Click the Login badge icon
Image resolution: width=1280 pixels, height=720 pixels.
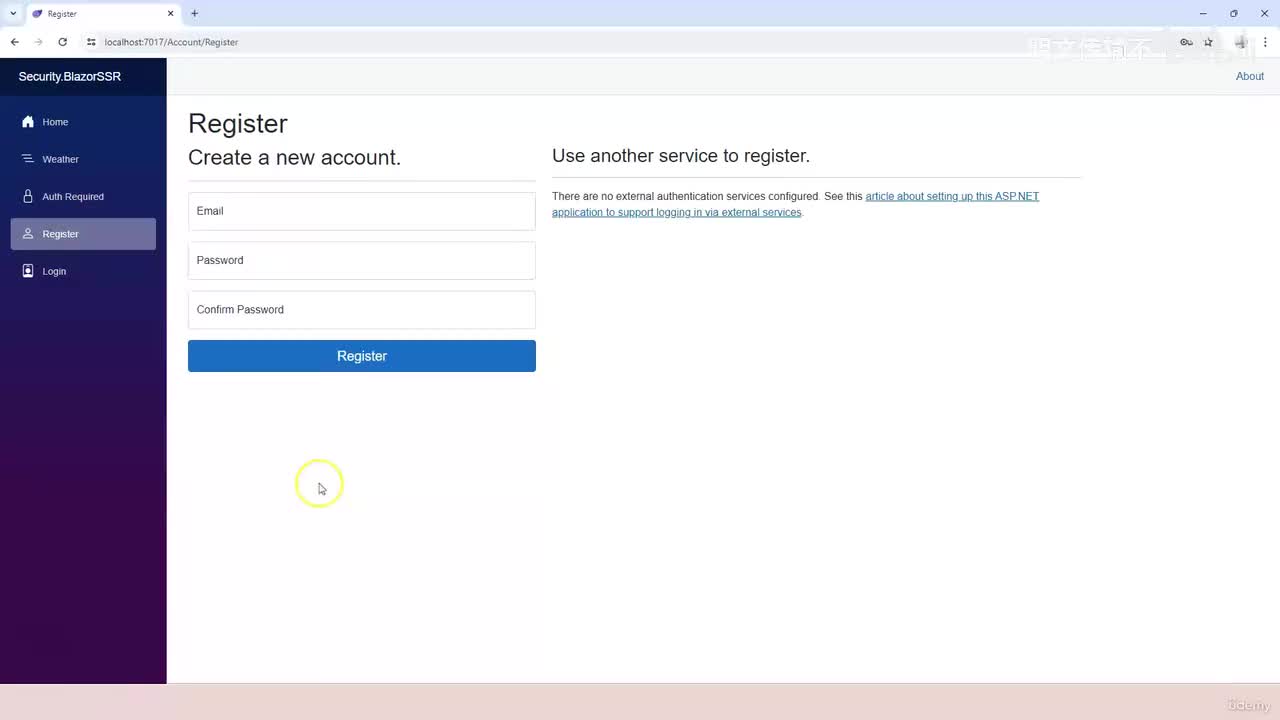pos(28,271)
